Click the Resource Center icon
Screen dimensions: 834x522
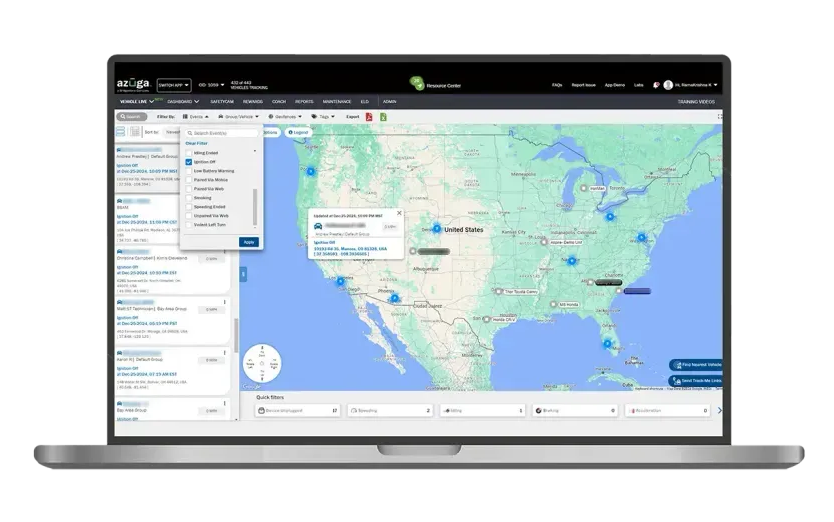coord(417,83)
